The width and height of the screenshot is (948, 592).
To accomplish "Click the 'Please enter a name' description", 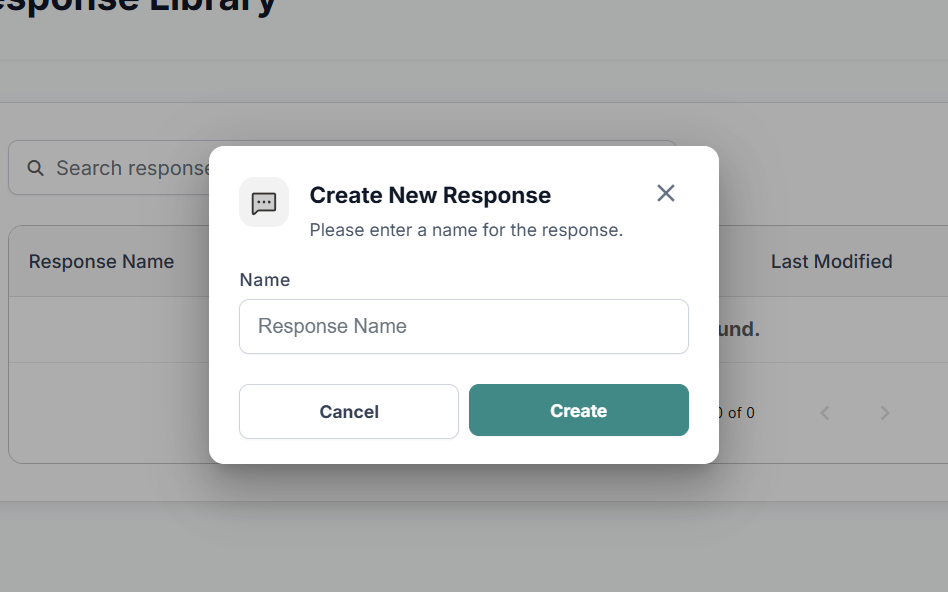I will coord(466,230).
